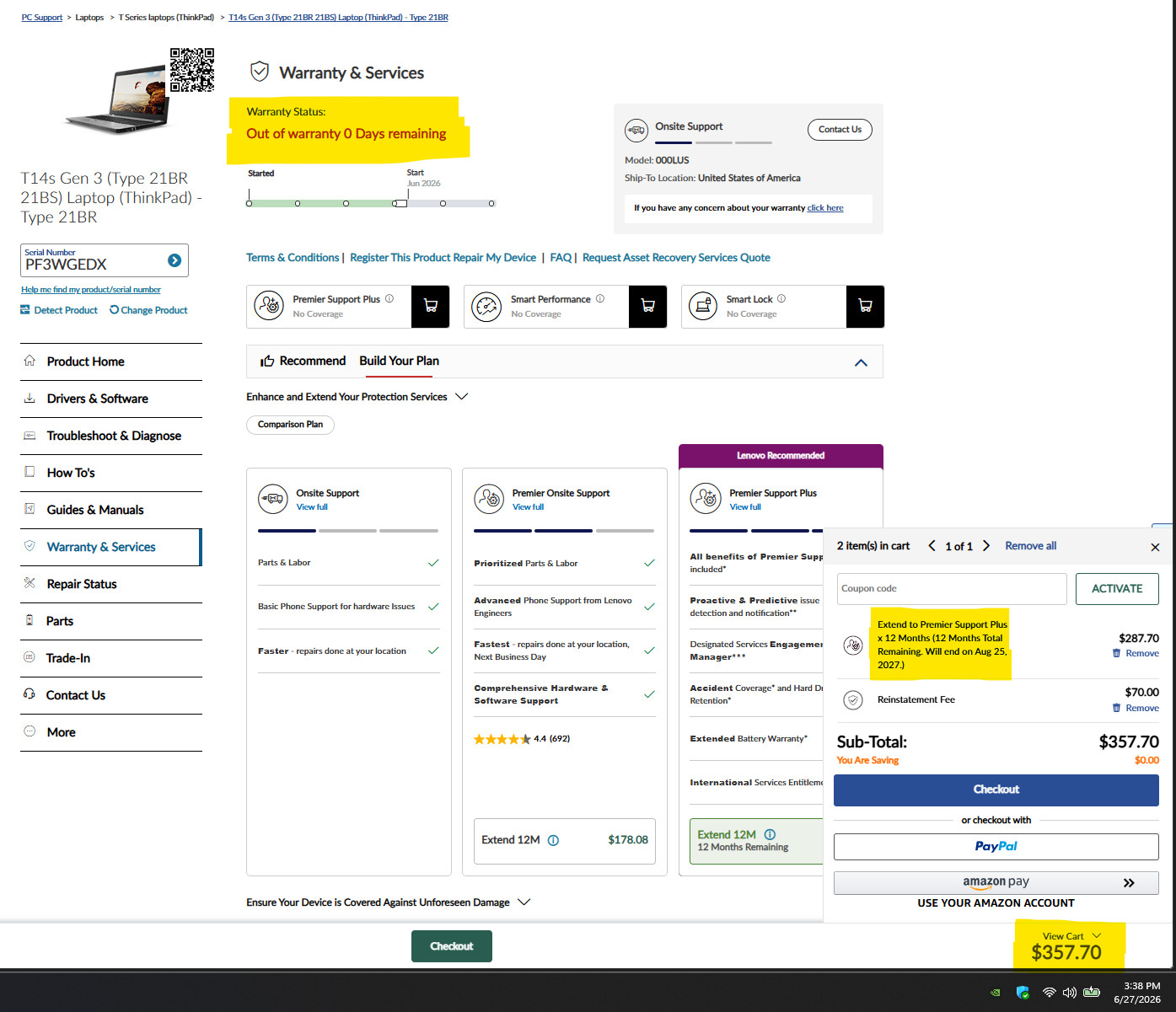Switch to Build Your Plan tab
Viewport: 1176px width, 1012px height.
399,361
